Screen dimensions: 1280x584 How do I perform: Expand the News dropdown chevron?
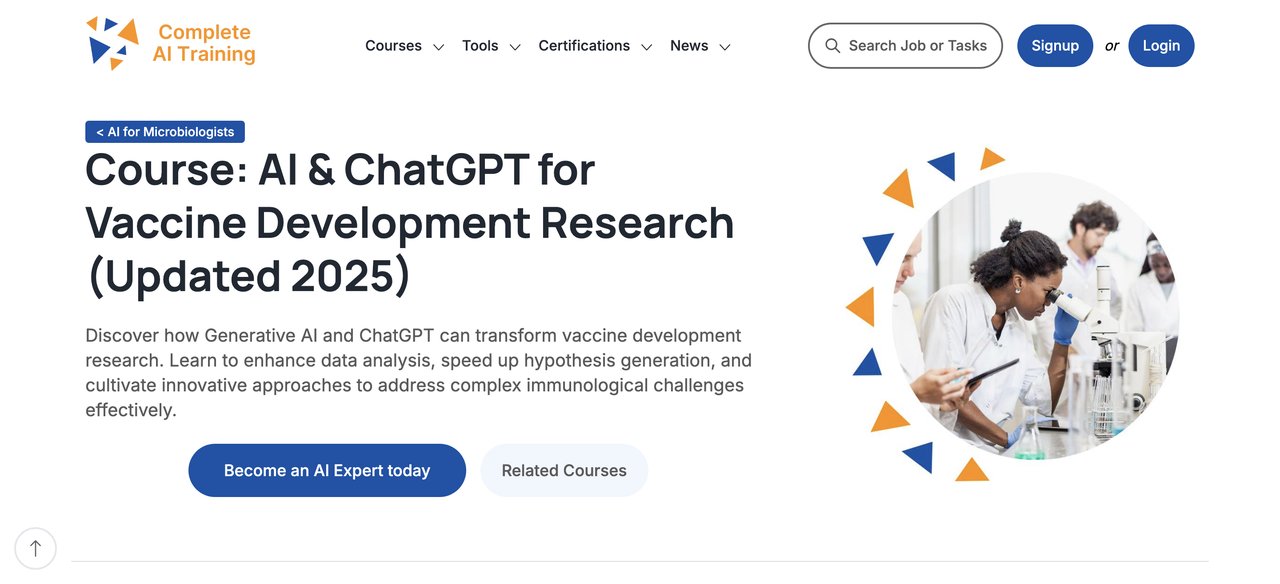click(x=725, y=47)
